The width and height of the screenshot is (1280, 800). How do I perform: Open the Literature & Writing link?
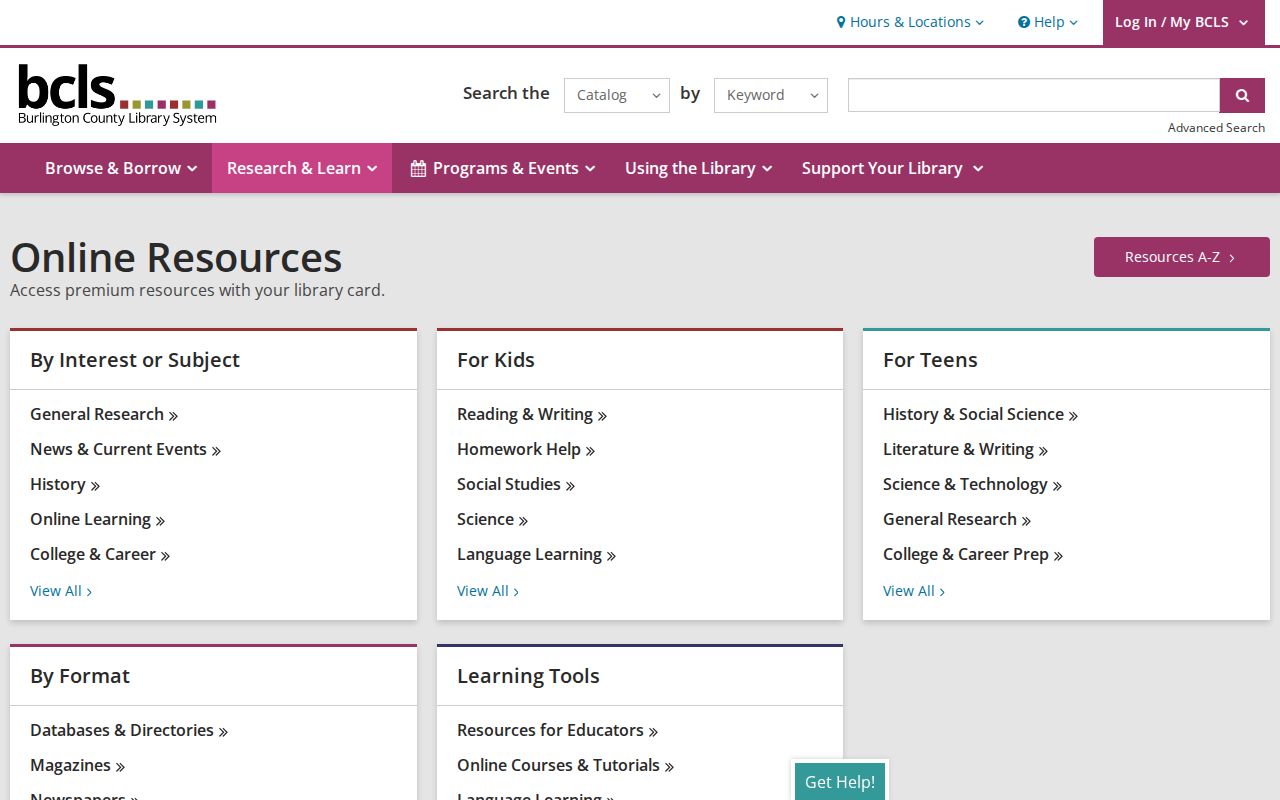[966, 449]
